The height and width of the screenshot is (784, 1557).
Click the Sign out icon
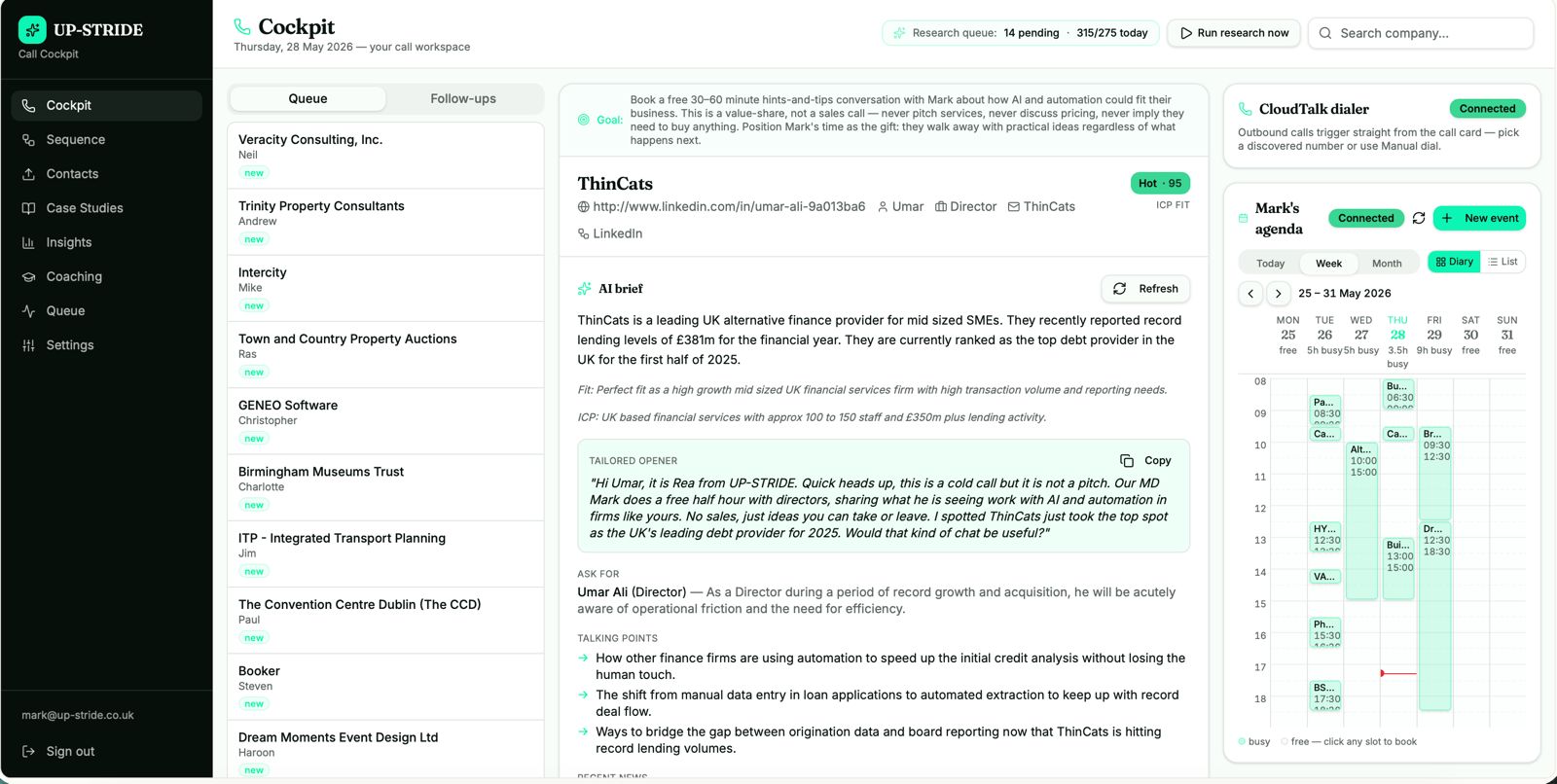(28, 751)
